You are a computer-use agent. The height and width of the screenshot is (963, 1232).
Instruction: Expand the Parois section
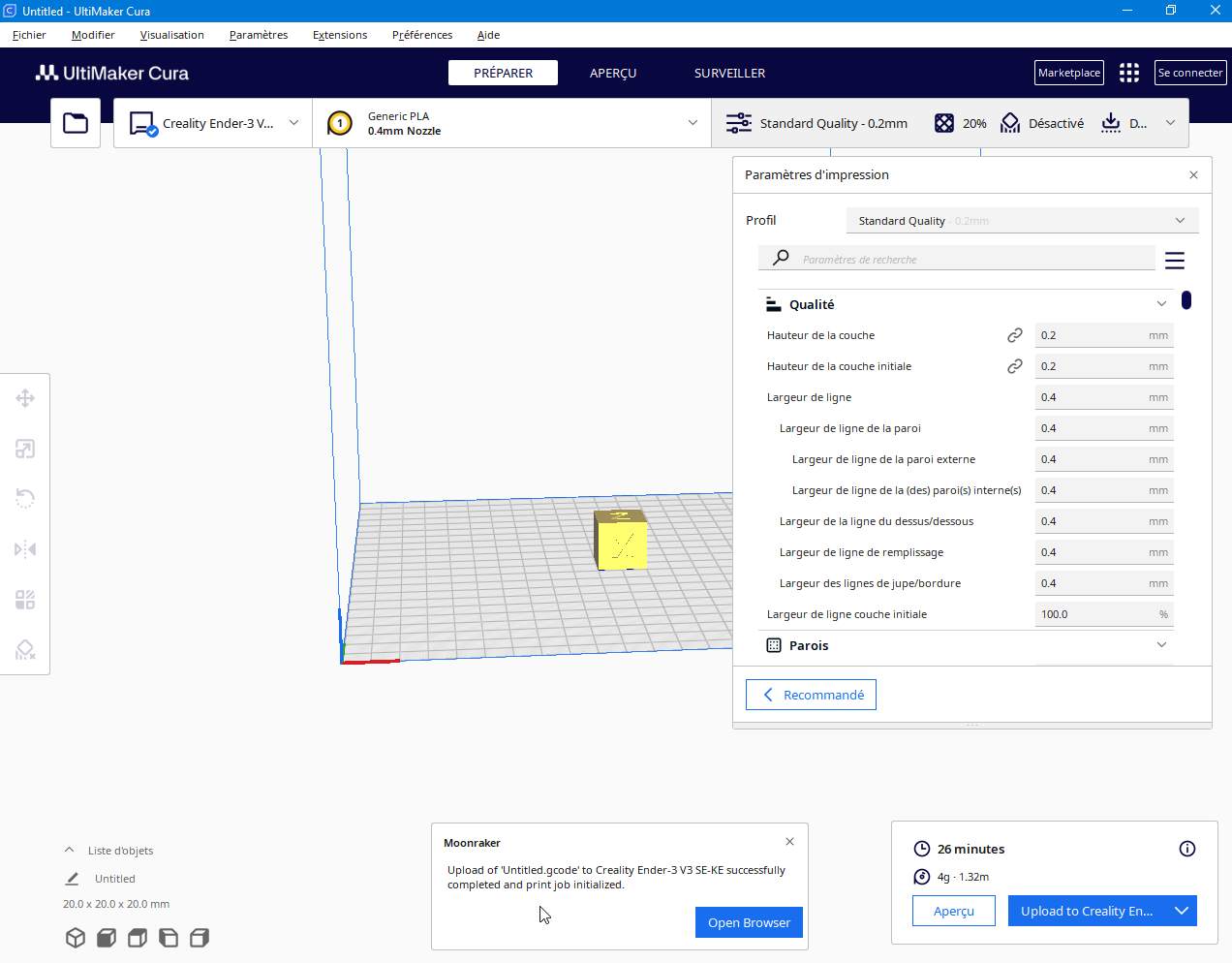point(966,645)
